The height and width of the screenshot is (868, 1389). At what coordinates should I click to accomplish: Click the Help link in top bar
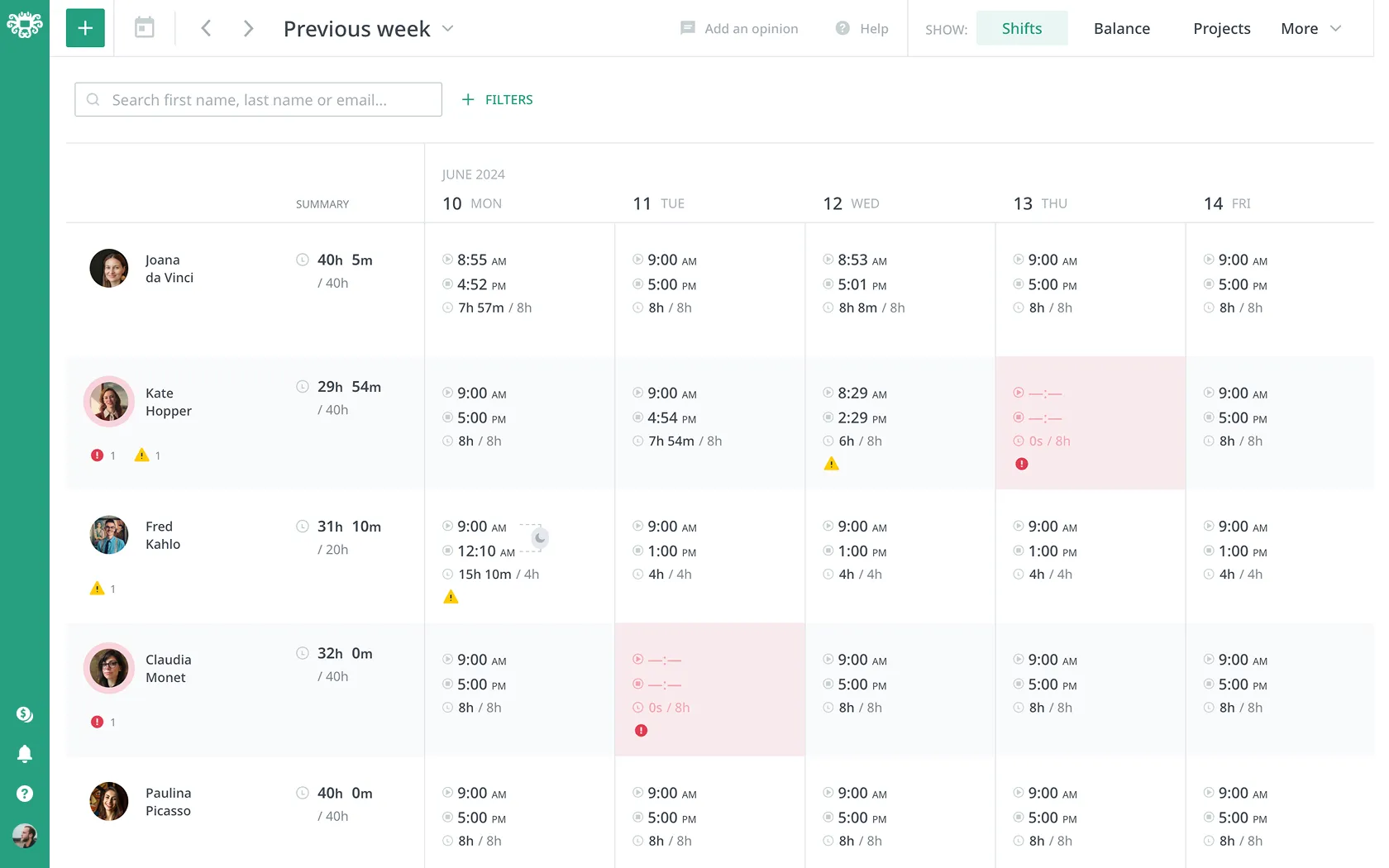point(862,28)
